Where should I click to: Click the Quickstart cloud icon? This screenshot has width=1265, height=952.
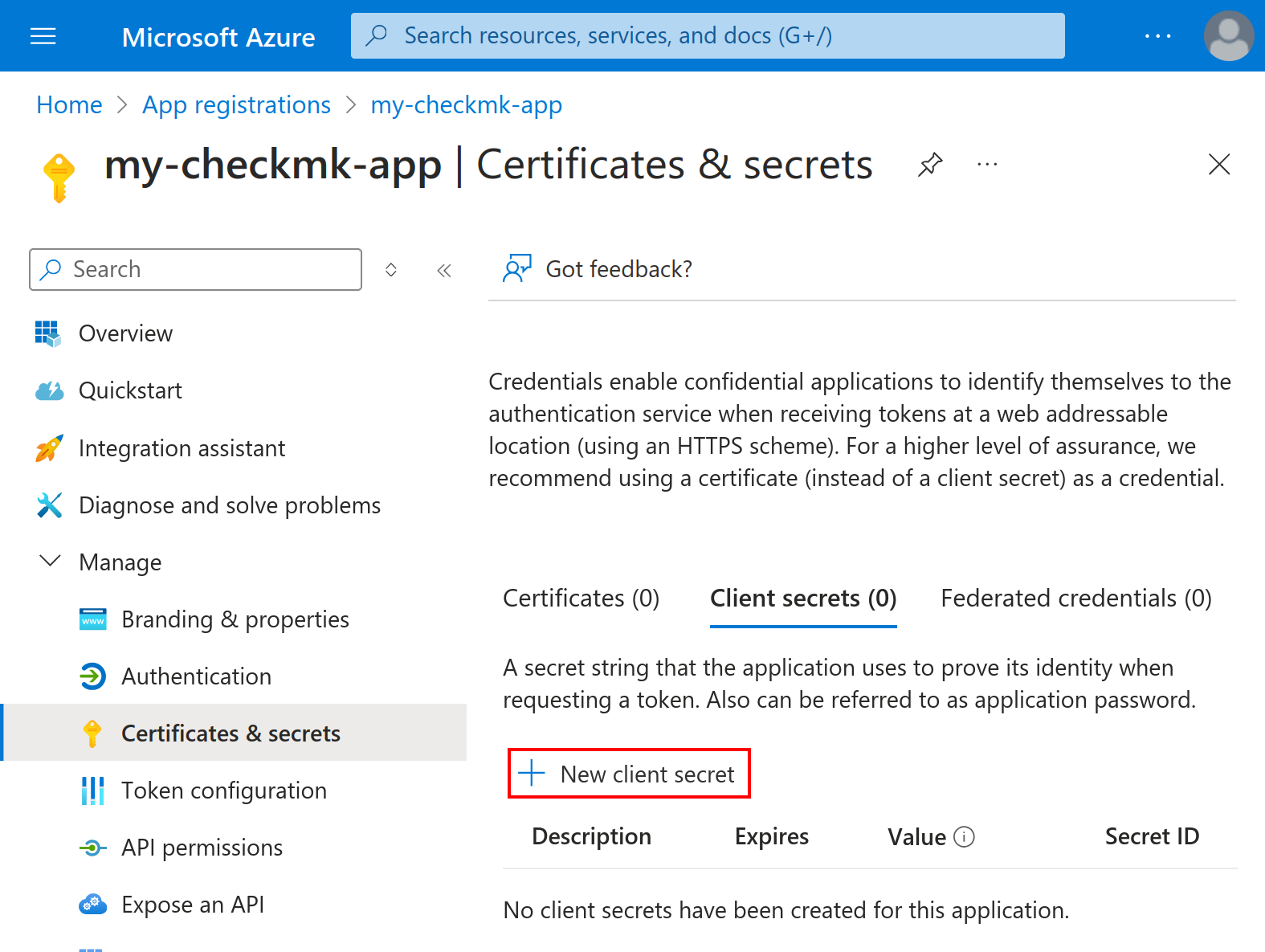(x=49, y=391)
